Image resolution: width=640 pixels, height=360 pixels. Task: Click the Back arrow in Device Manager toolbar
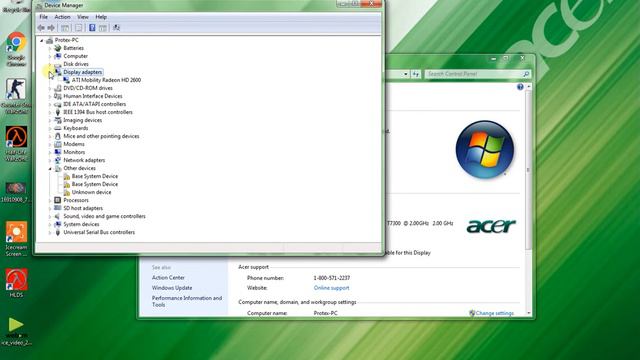(x=41, y=28)
